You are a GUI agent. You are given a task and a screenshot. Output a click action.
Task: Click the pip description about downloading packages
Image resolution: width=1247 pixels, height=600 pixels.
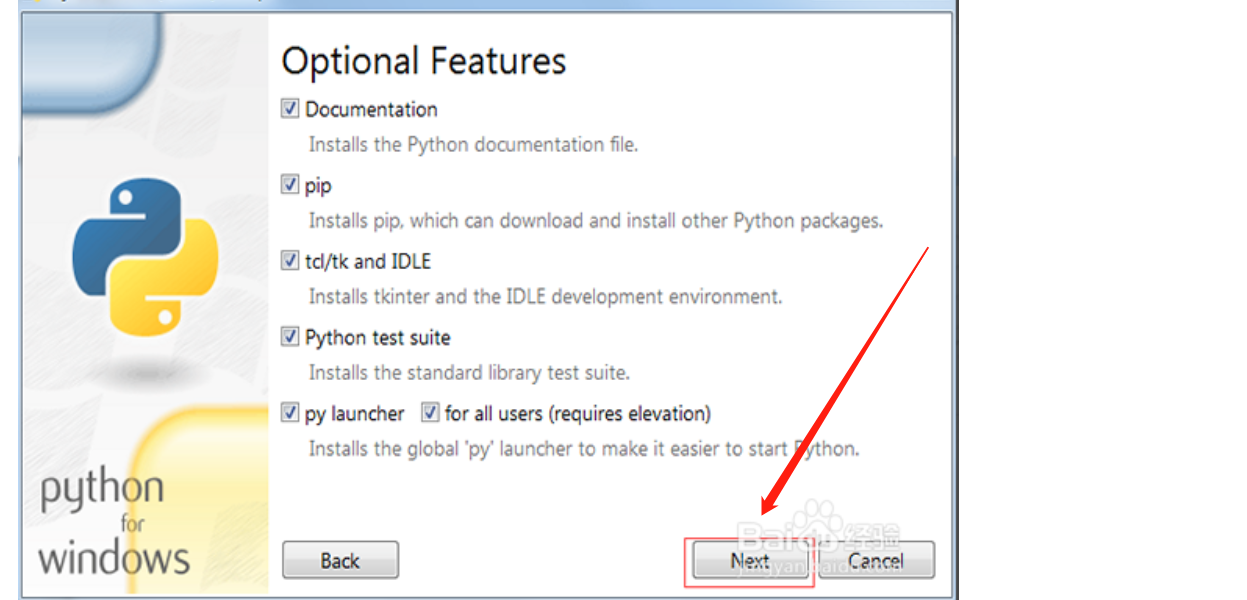click(x=596, y=221)
